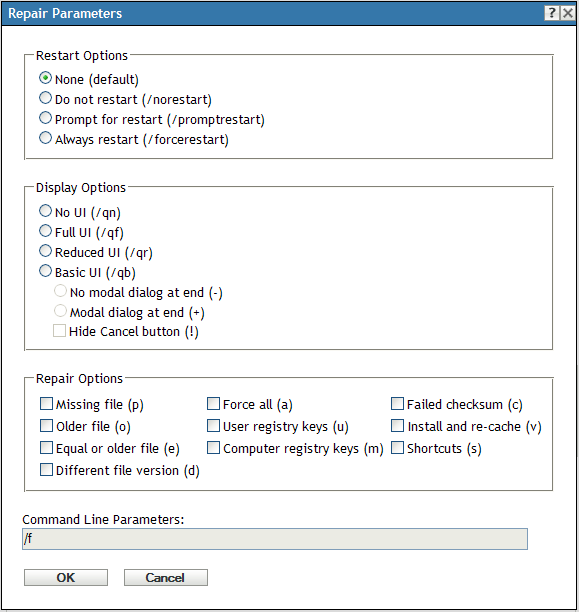Check the Force all (a) option
579x612 pixels.
point(213,404)
